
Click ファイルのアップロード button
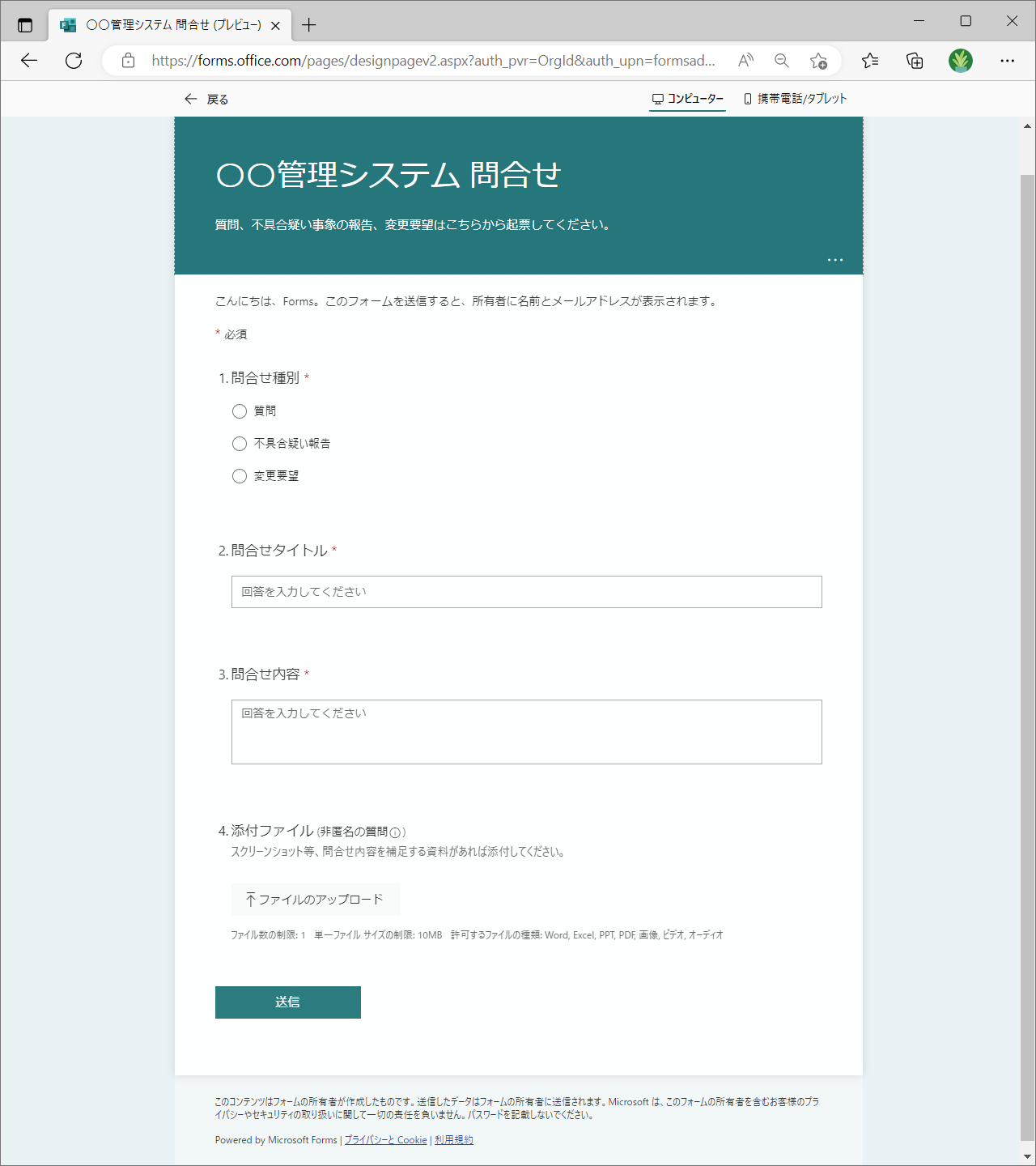pos(316,900)
